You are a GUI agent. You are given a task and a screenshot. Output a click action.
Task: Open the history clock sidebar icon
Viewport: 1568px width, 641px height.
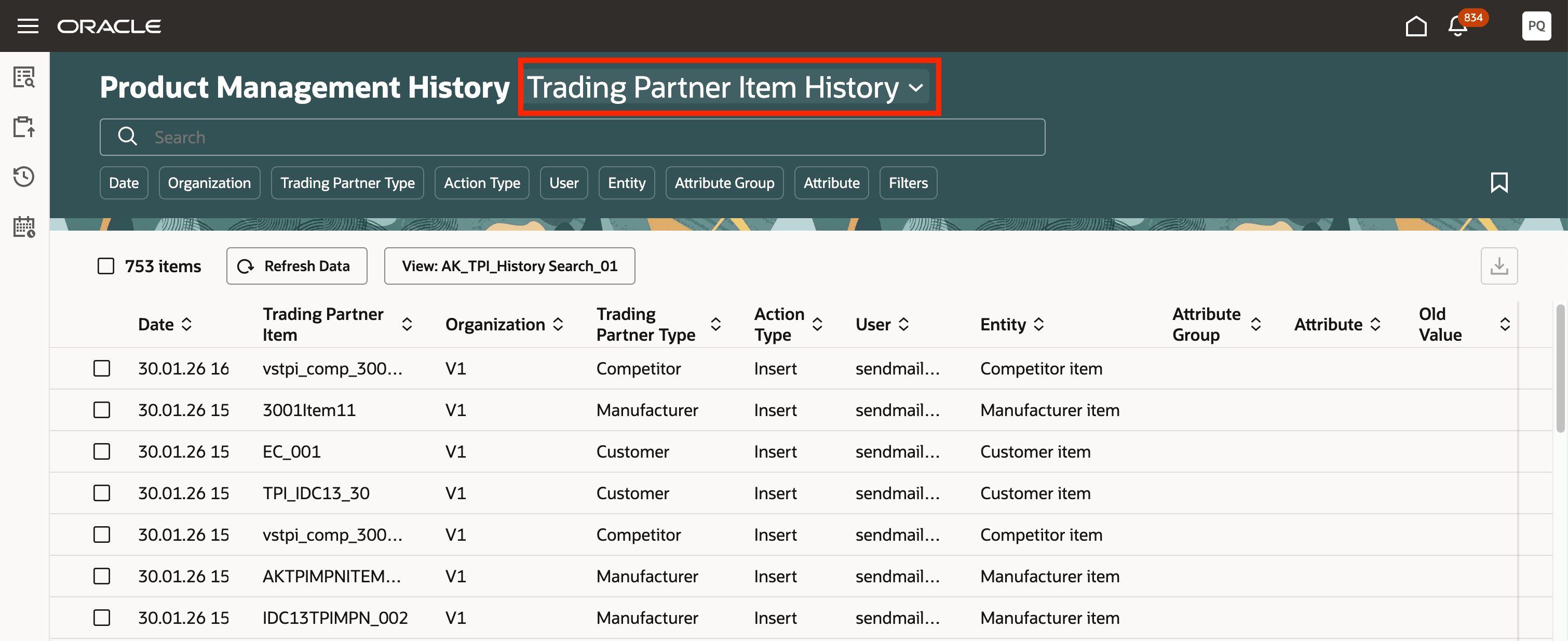coord(24,177)
